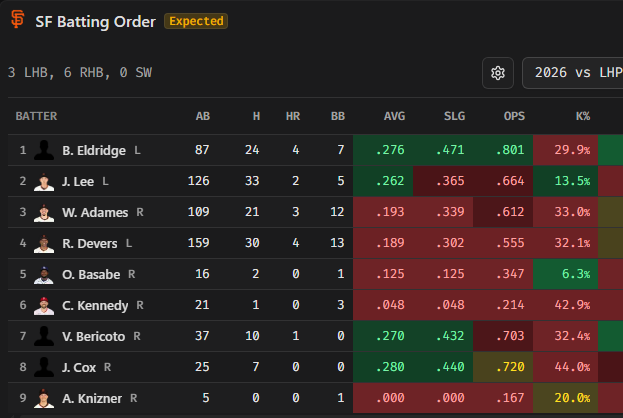Click the BATTER column header
This screenshot has width=623, height=418.
pyautogui.click(x=36, y=116)
